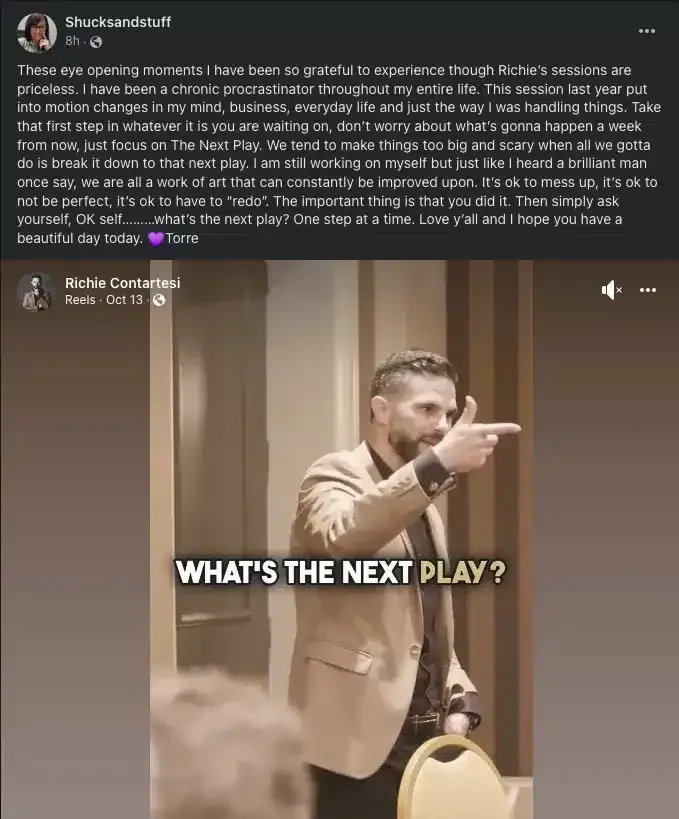Click the blurred right margin of the reel
Image resolution: width=679 pixels, height=819 pixels.
coord(606,564)
